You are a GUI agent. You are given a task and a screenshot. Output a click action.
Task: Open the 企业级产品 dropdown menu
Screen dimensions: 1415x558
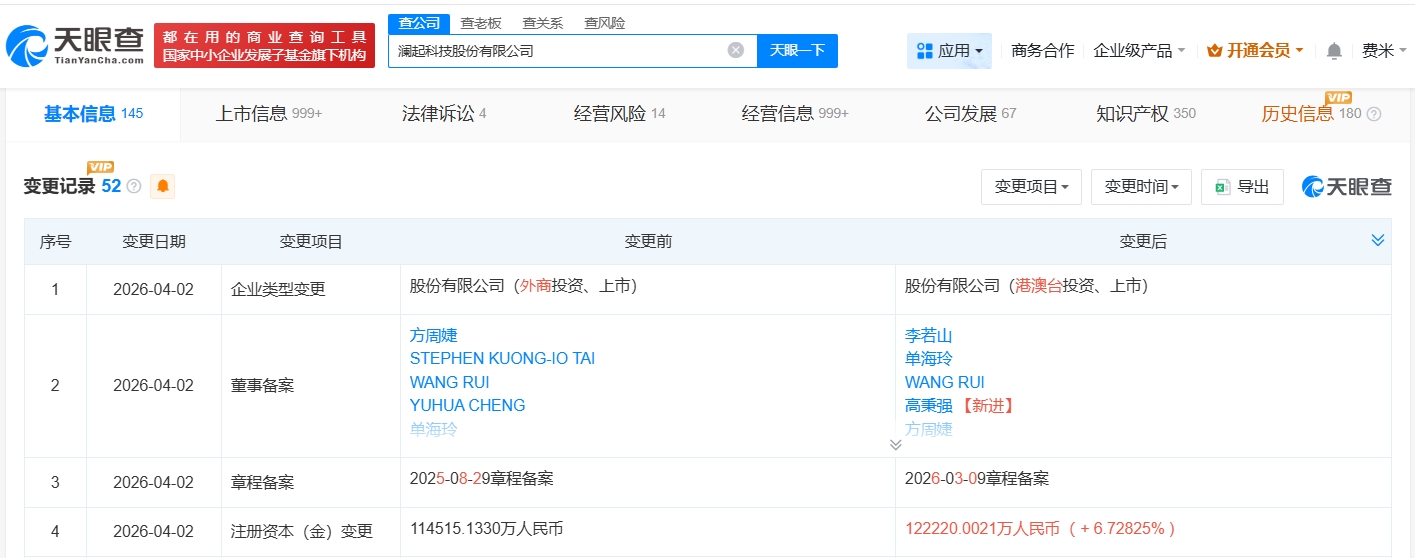click(x=1139, y=51)
